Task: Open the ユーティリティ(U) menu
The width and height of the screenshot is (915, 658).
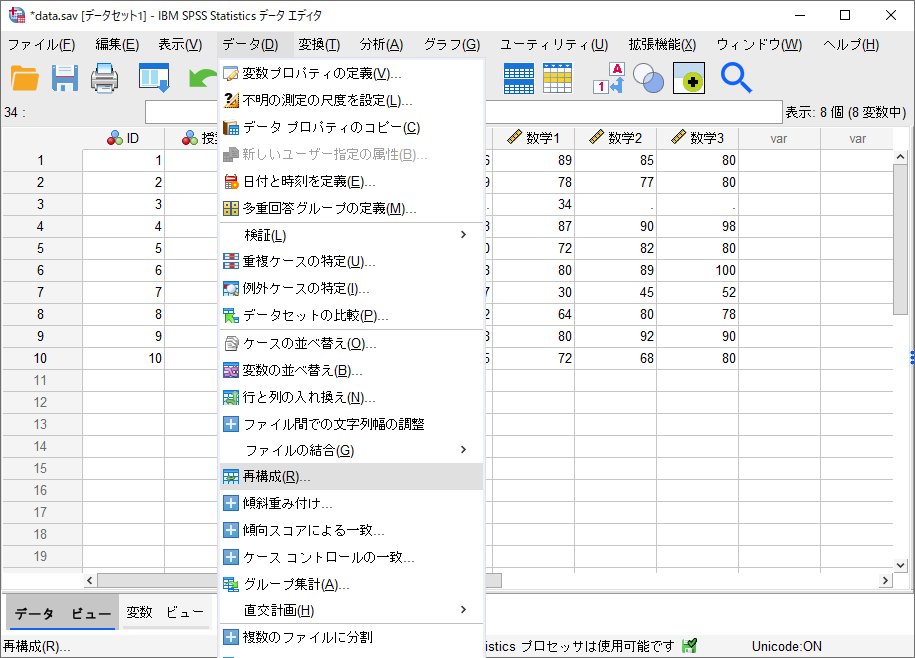Action: coord(554,45)
